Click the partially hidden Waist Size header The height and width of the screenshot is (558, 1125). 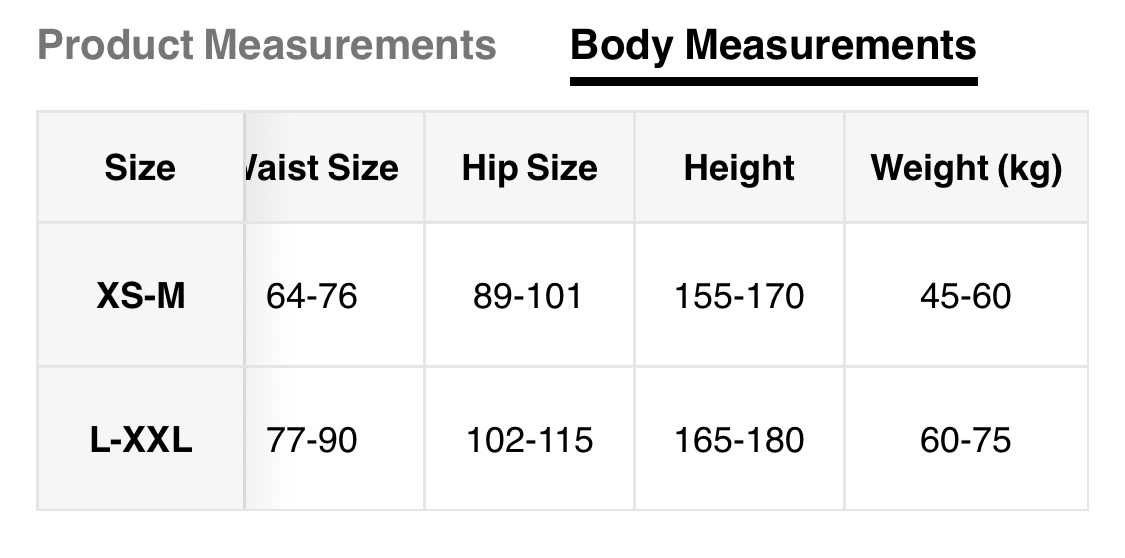pos(322,168)
